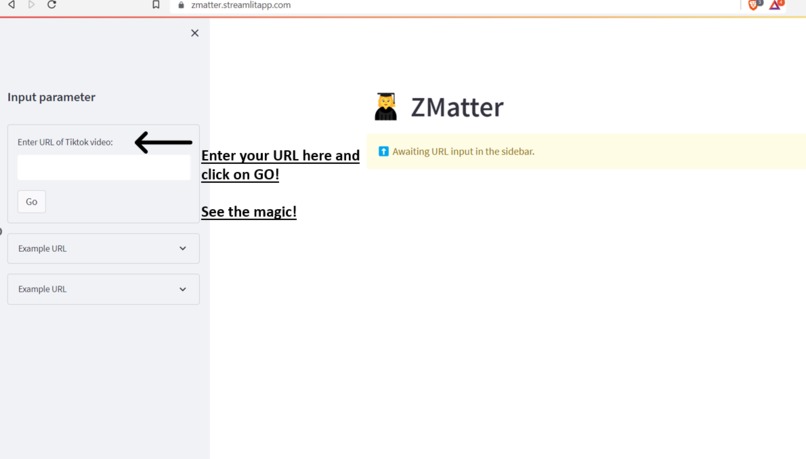Click the blue up-arrow icon in the notice
806x459 pixels.
click(x=383, y=151)
